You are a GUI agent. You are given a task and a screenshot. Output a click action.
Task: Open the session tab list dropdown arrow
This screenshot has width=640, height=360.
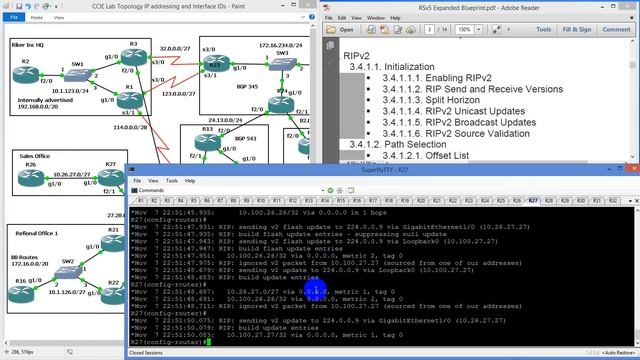point(630,201)
